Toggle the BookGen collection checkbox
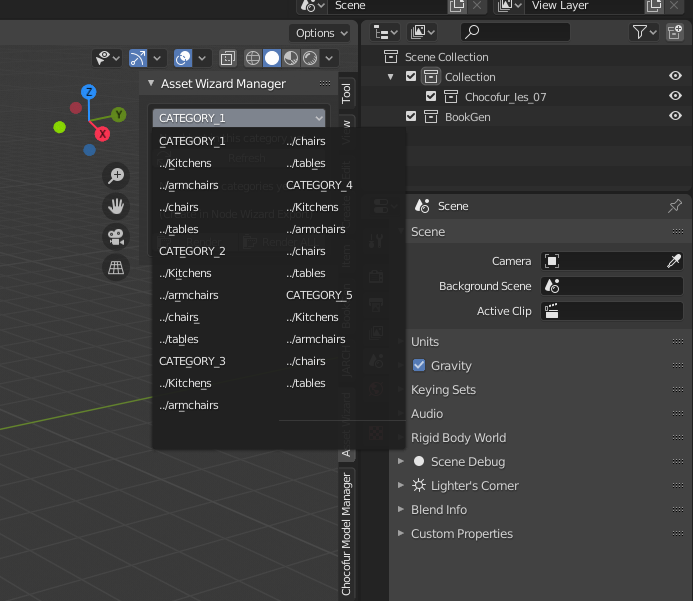The image size is (693, 601). tap(411, 116)
